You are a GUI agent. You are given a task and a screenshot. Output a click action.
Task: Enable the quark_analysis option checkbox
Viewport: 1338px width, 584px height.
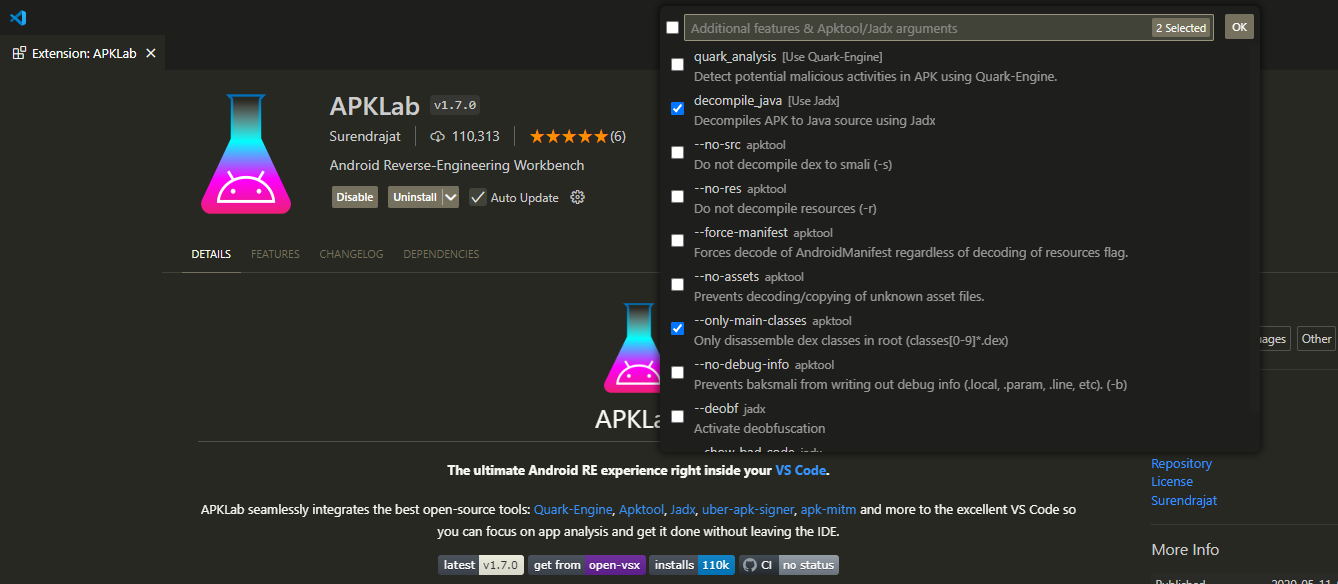[x=678, y=65]
